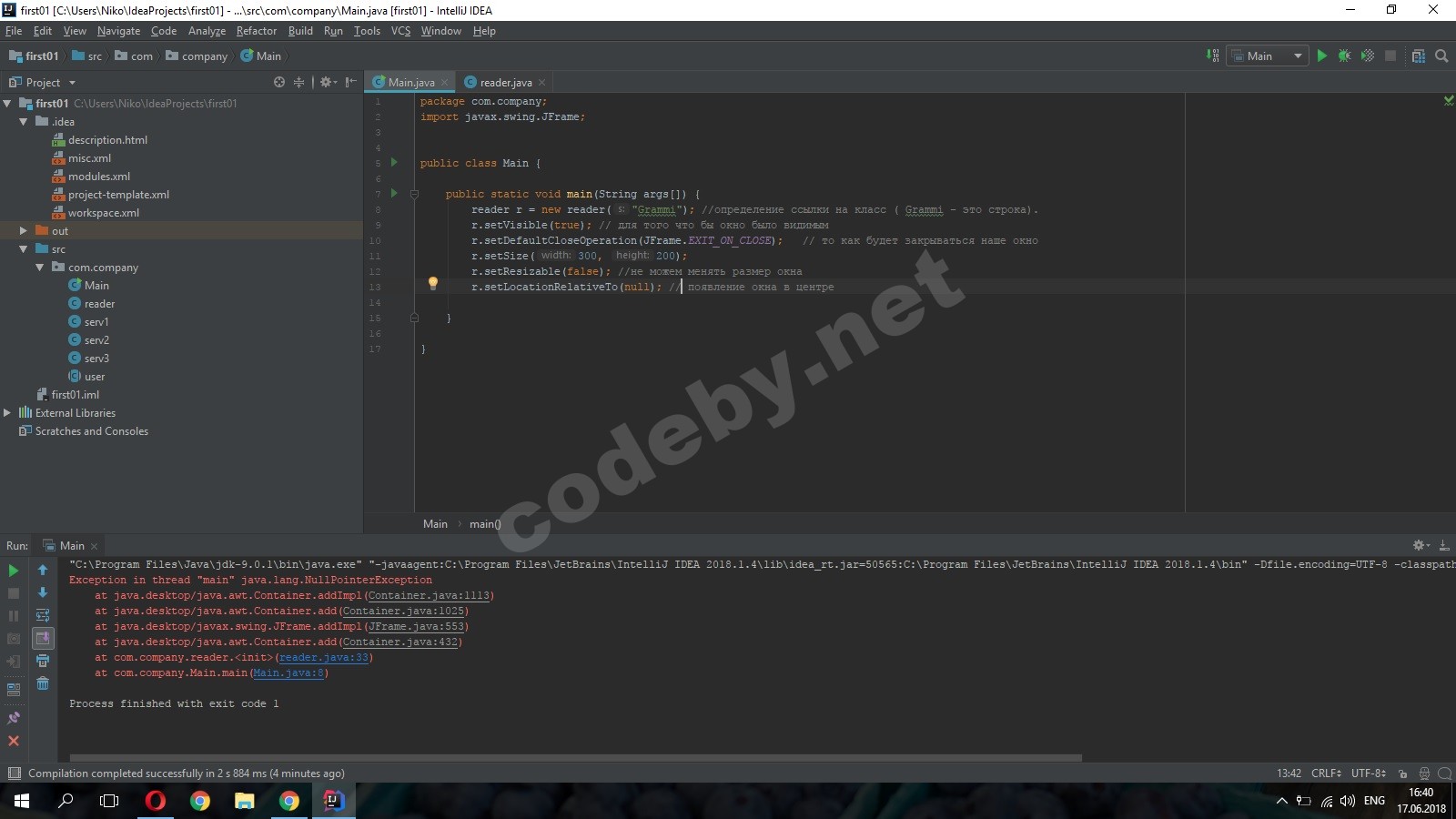Start debugging with the green bug icon
This screenshot has width=1456, height=819.
pos(1344,56)
